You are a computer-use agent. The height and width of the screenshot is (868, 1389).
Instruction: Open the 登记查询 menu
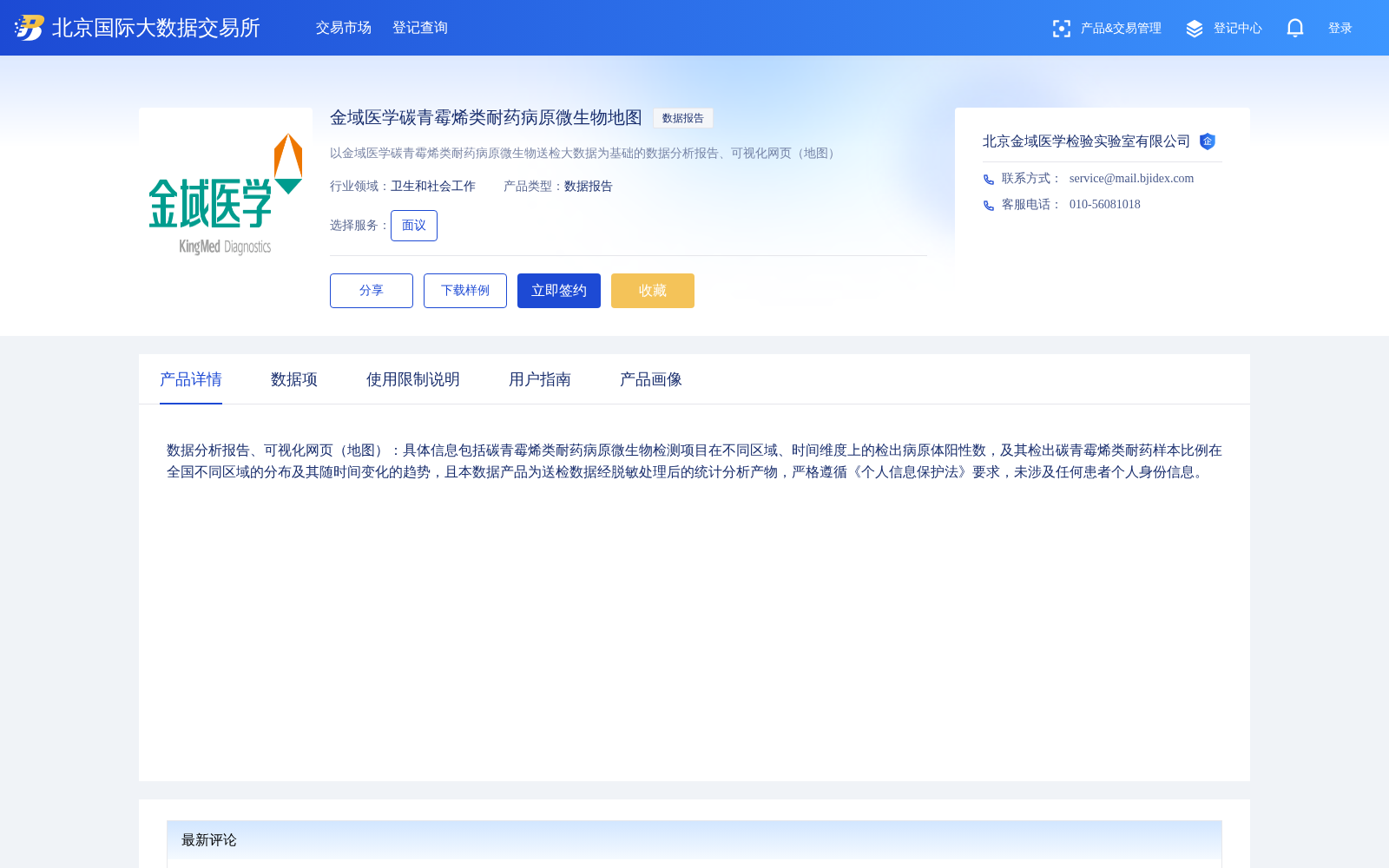click(420, 28)
